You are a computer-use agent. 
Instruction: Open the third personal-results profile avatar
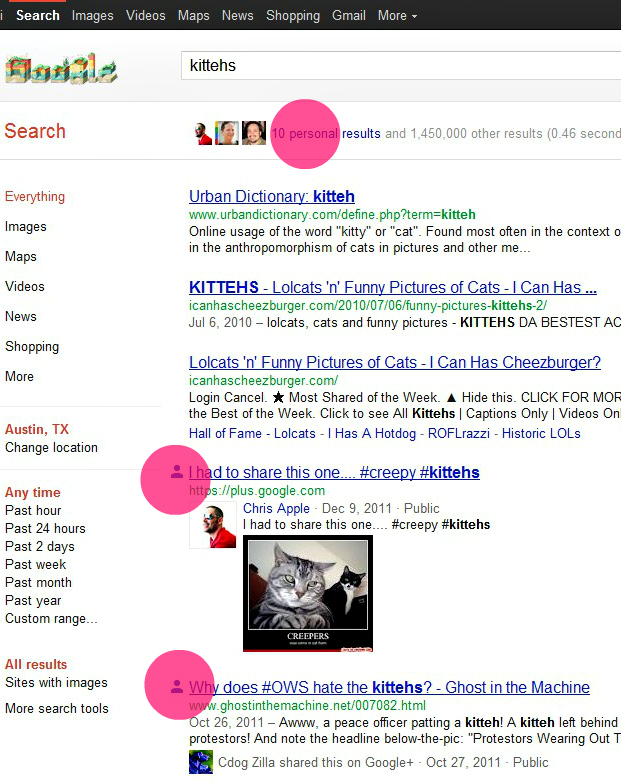click(x=254, y=133)
